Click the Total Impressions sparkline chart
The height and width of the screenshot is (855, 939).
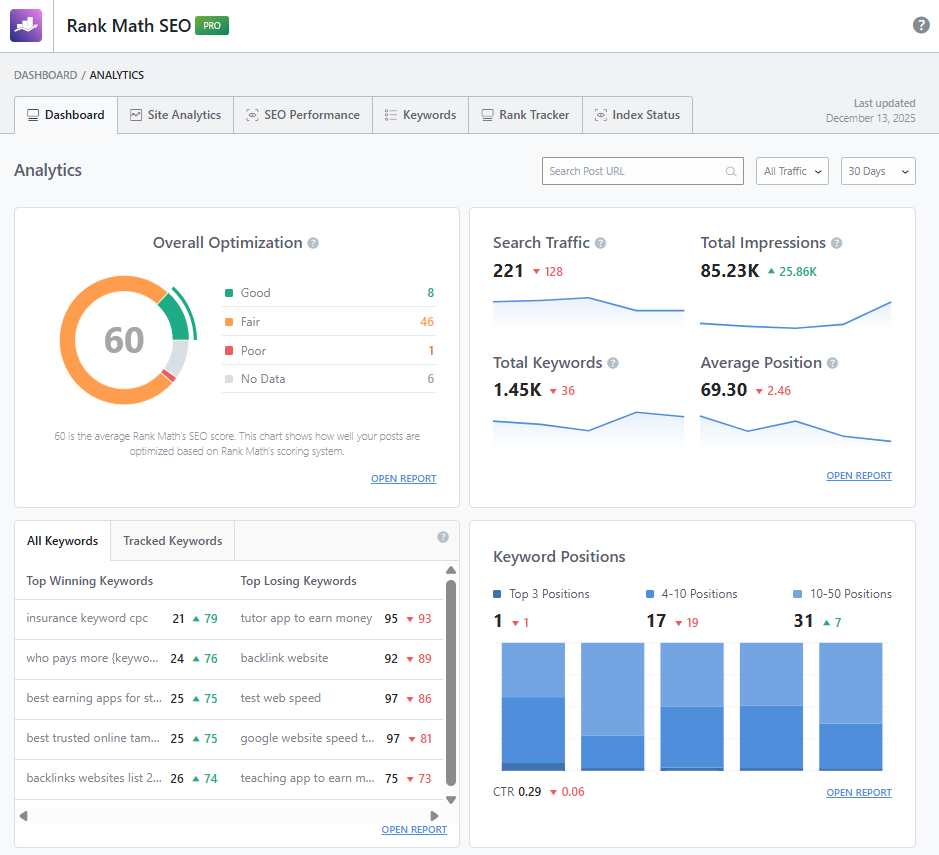coord(795,314)
